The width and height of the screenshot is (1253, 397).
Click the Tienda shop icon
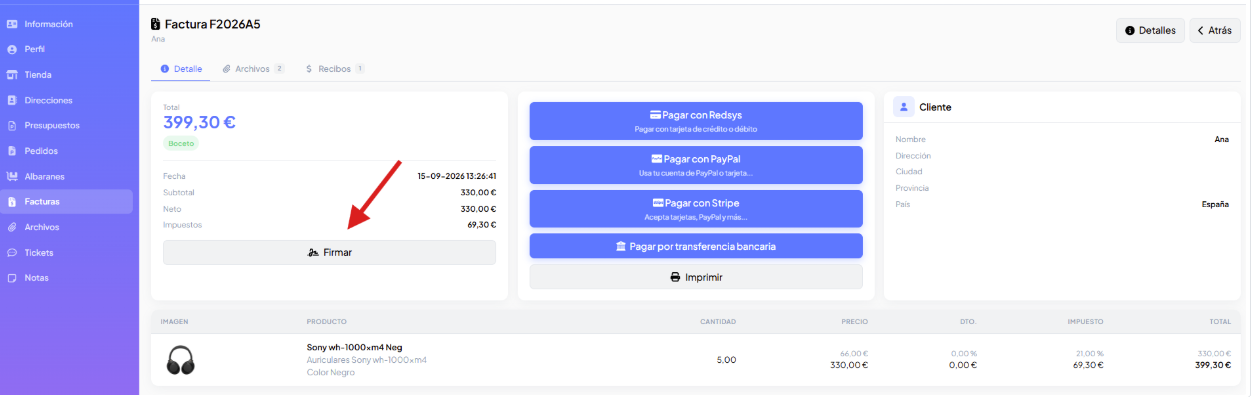12,75
